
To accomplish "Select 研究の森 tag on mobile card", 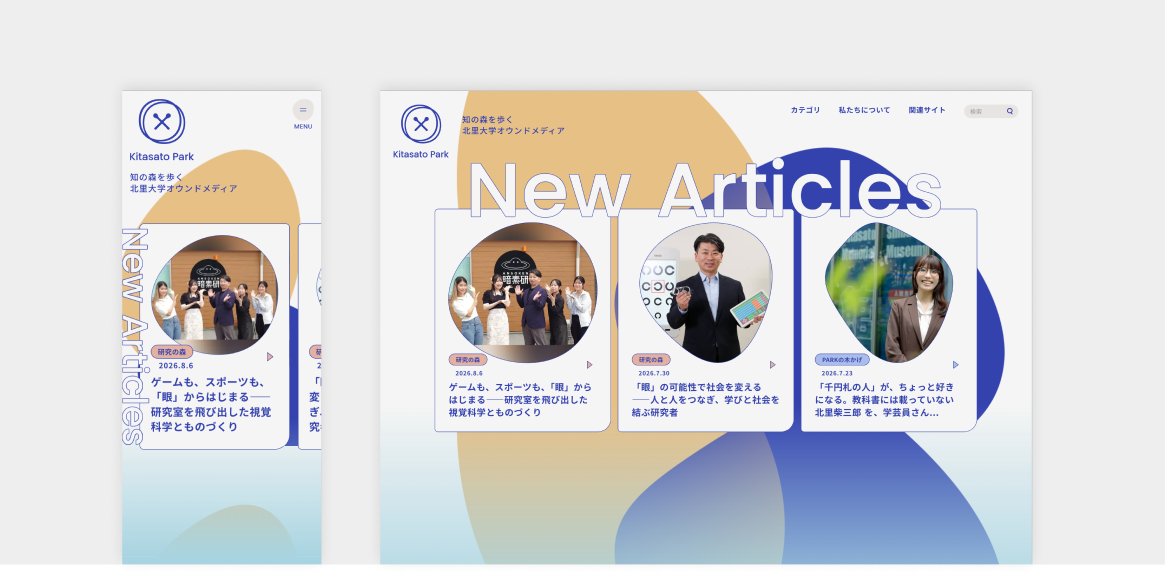I will [x=172, y=351].
